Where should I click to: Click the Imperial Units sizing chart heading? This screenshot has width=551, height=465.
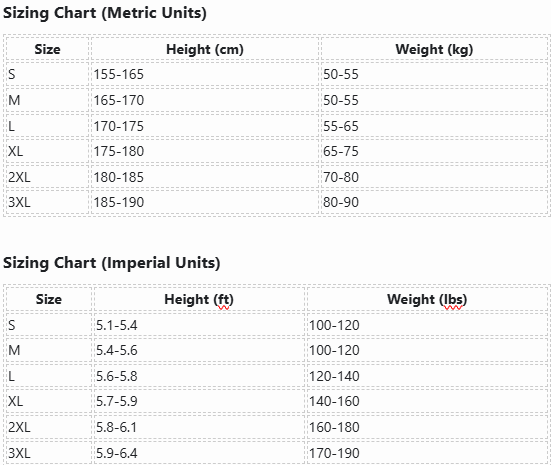[112, 263]
